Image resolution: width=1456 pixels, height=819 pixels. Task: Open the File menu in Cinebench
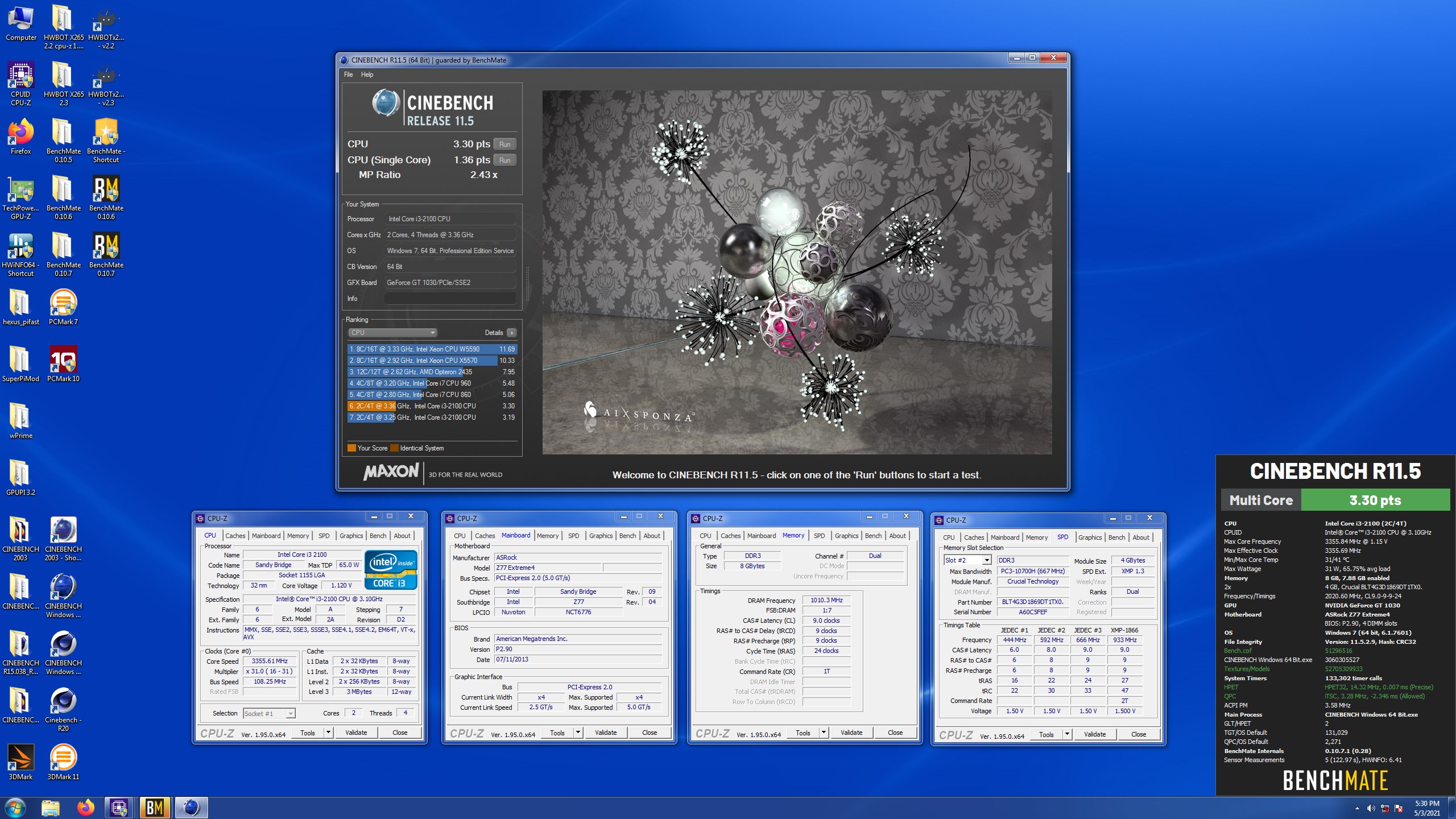point(348,75)
